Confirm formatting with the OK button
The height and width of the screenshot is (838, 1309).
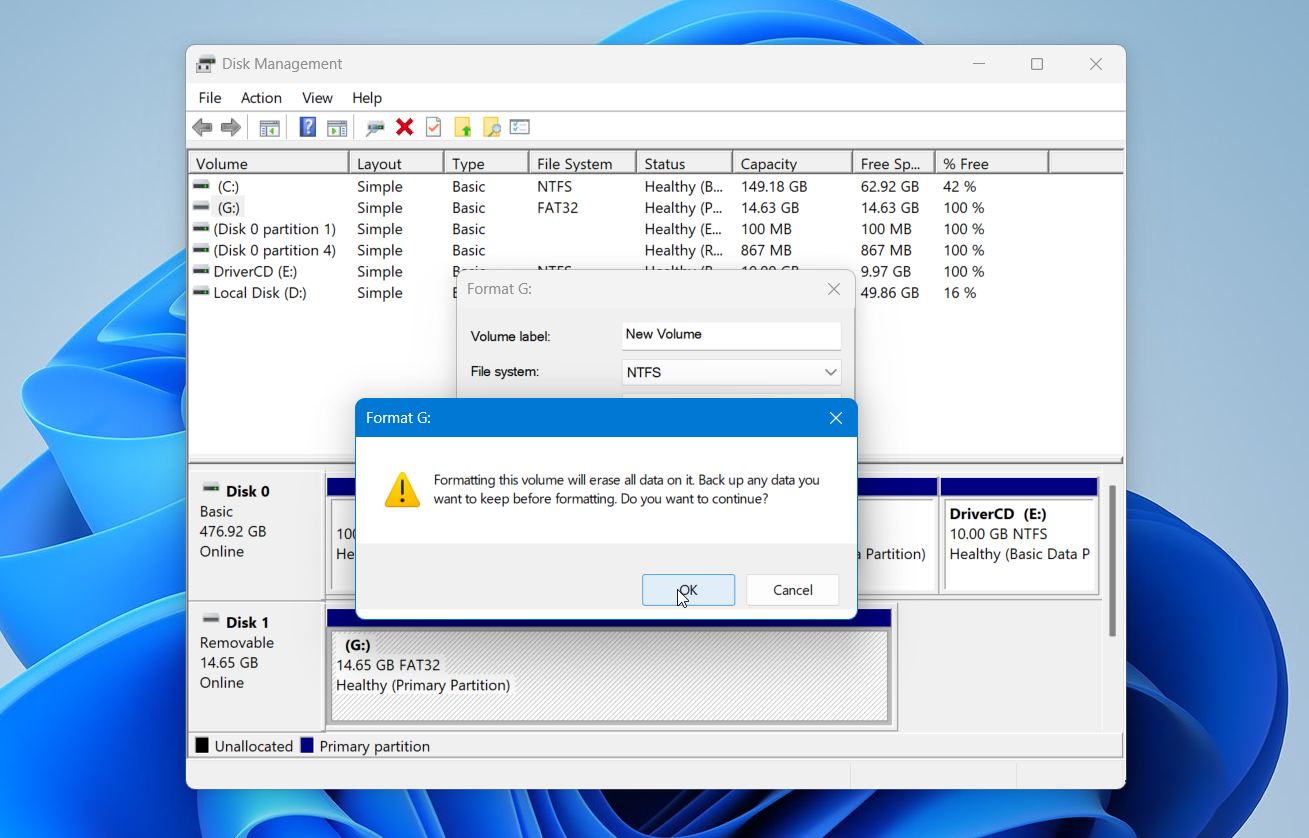(x=688, y=590)
